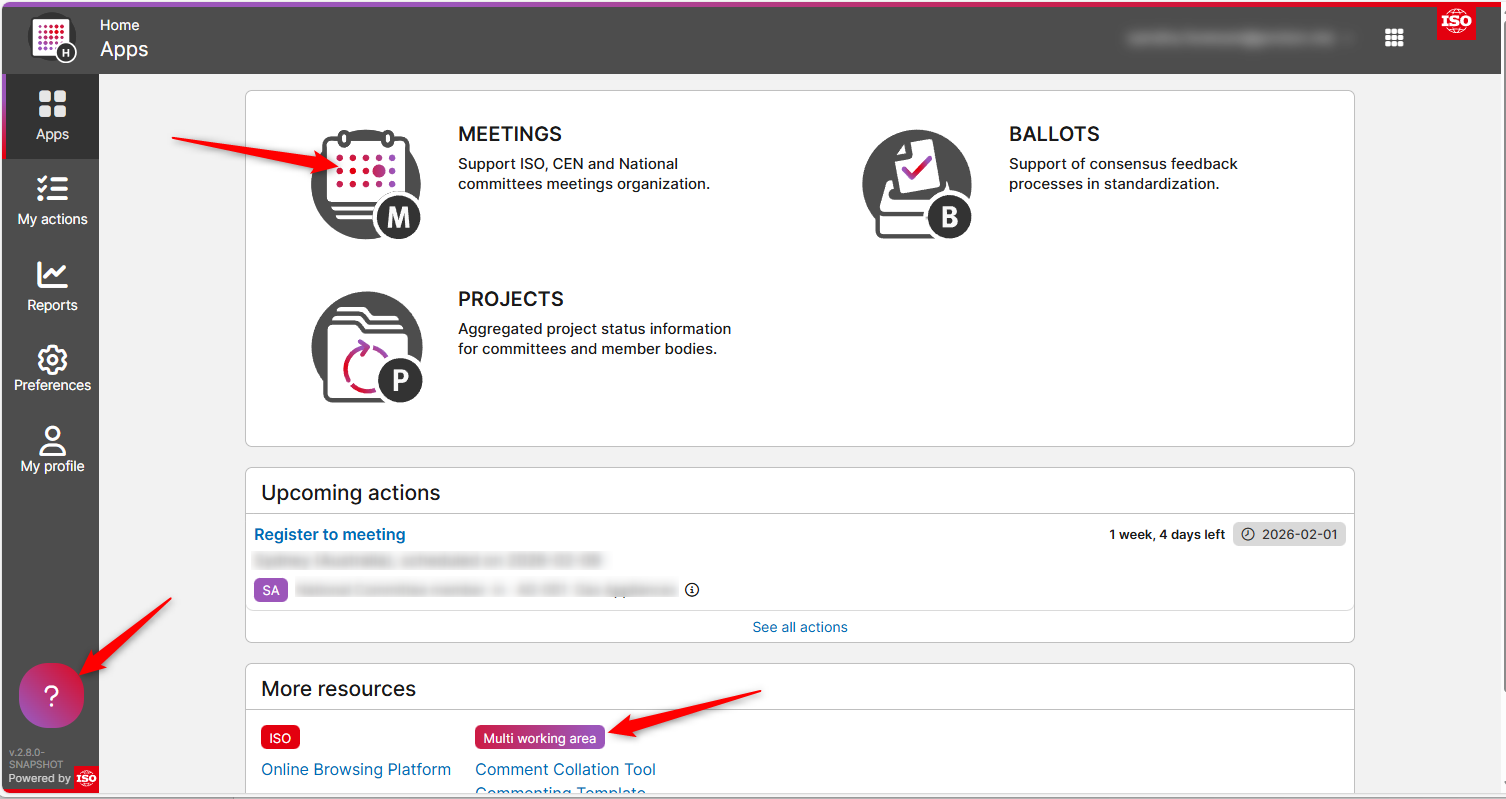Open the Comment Collation Tool link

point(565,769)
